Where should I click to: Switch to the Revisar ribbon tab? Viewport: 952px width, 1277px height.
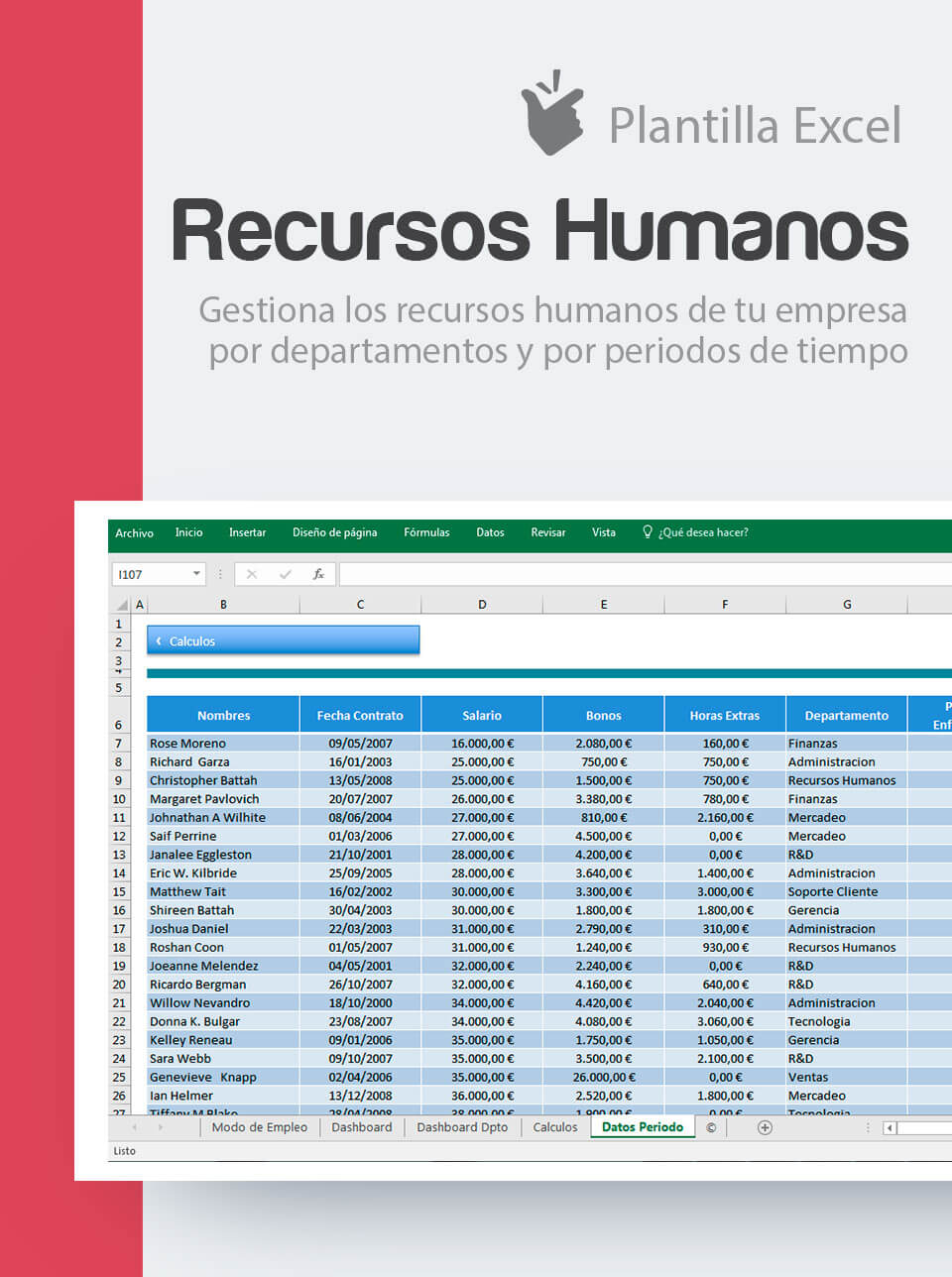coord(548,532)
